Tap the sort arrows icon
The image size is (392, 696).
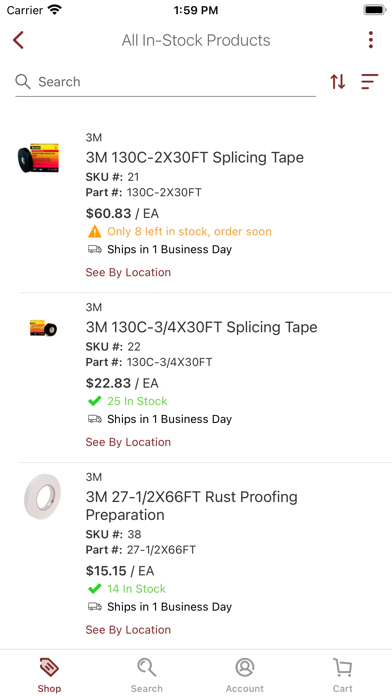(x=338, y=82)
